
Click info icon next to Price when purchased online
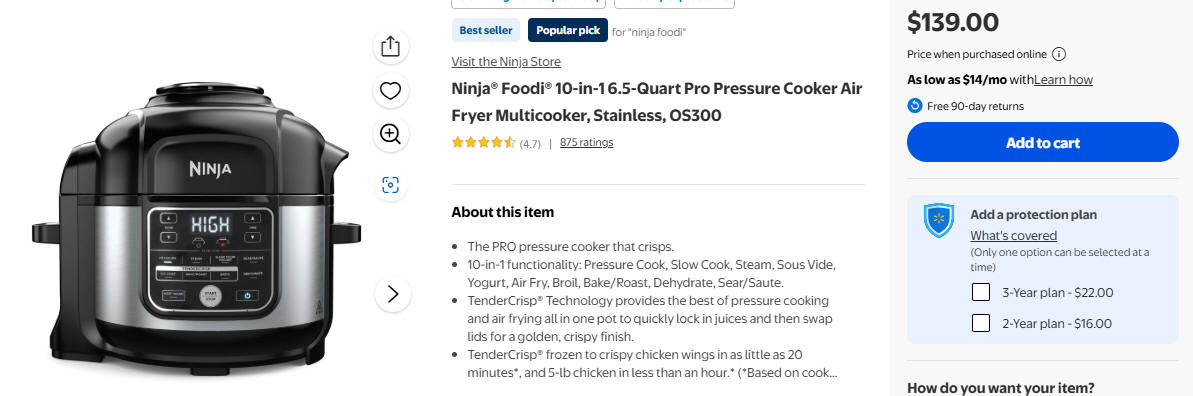pyautogui.click(x=1059, y=54)
